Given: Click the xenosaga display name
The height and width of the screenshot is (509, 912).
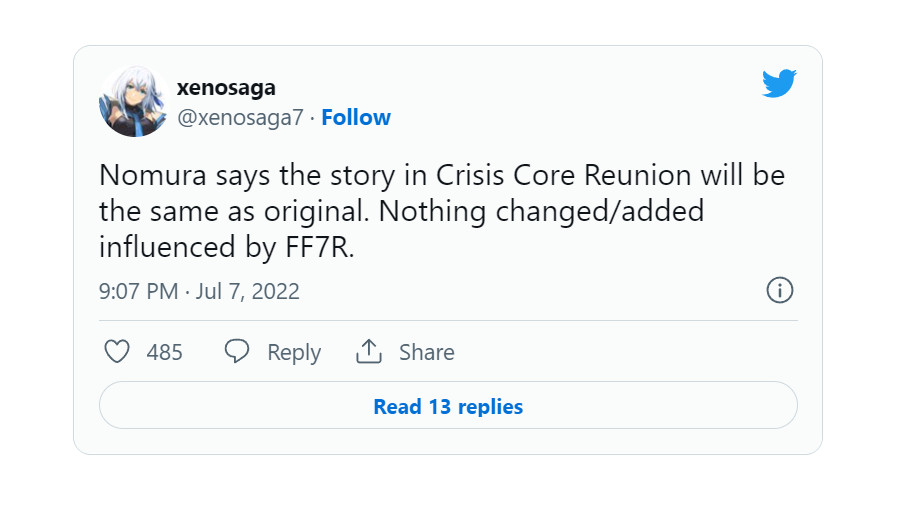Looking at the screenshot, I should (226, 88).
